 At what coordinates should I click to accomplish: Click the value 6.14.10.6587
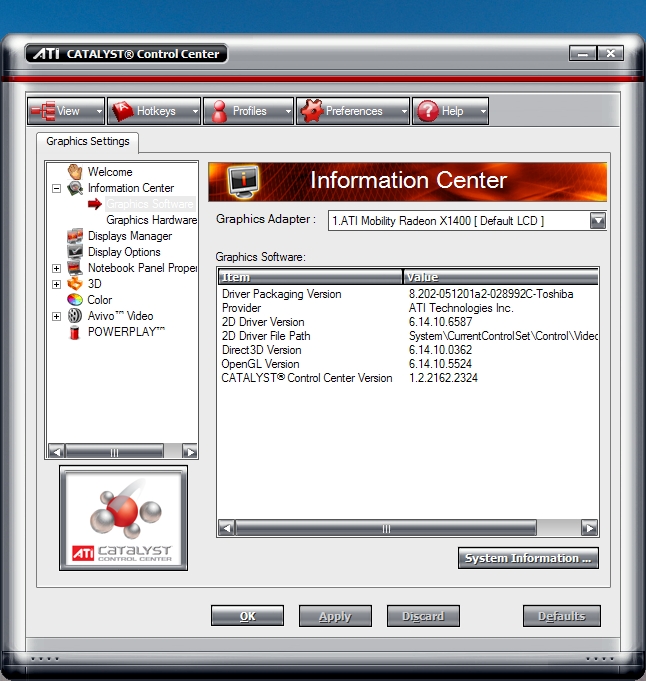tap(440, 322)
